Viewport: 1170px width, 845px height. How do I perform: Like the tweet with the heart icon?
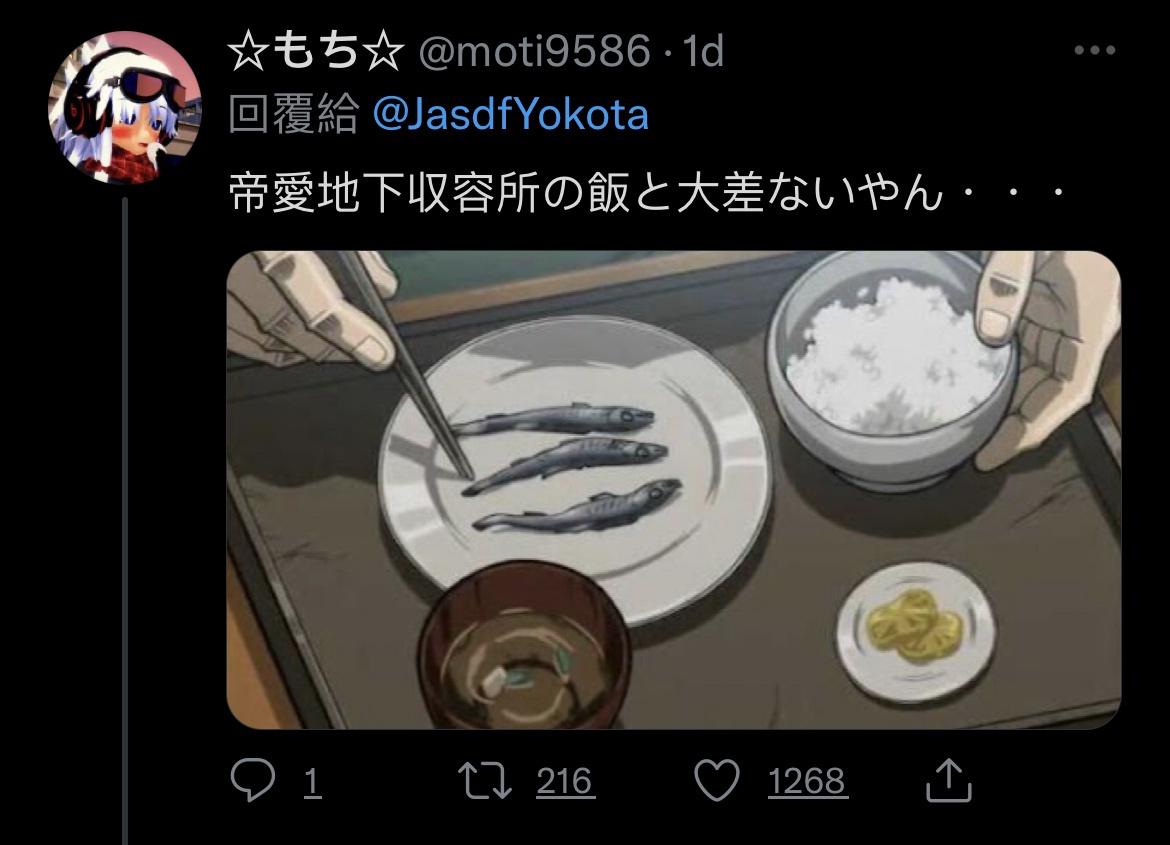click(x=717, y=780)
